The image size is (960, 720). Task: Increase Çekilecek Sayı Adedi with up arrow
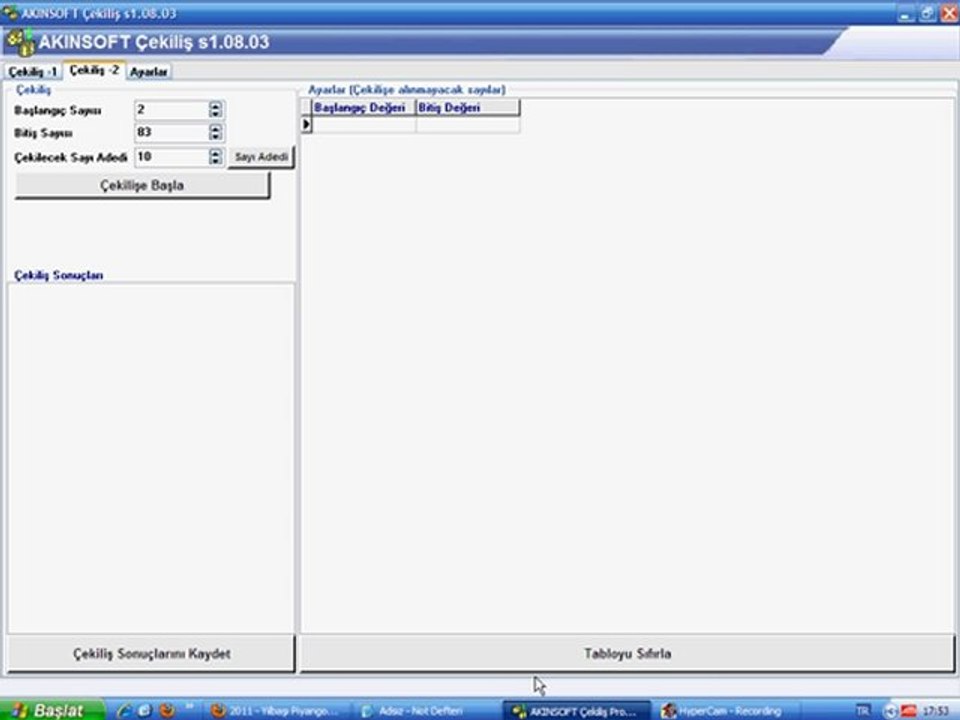[215, 153]
